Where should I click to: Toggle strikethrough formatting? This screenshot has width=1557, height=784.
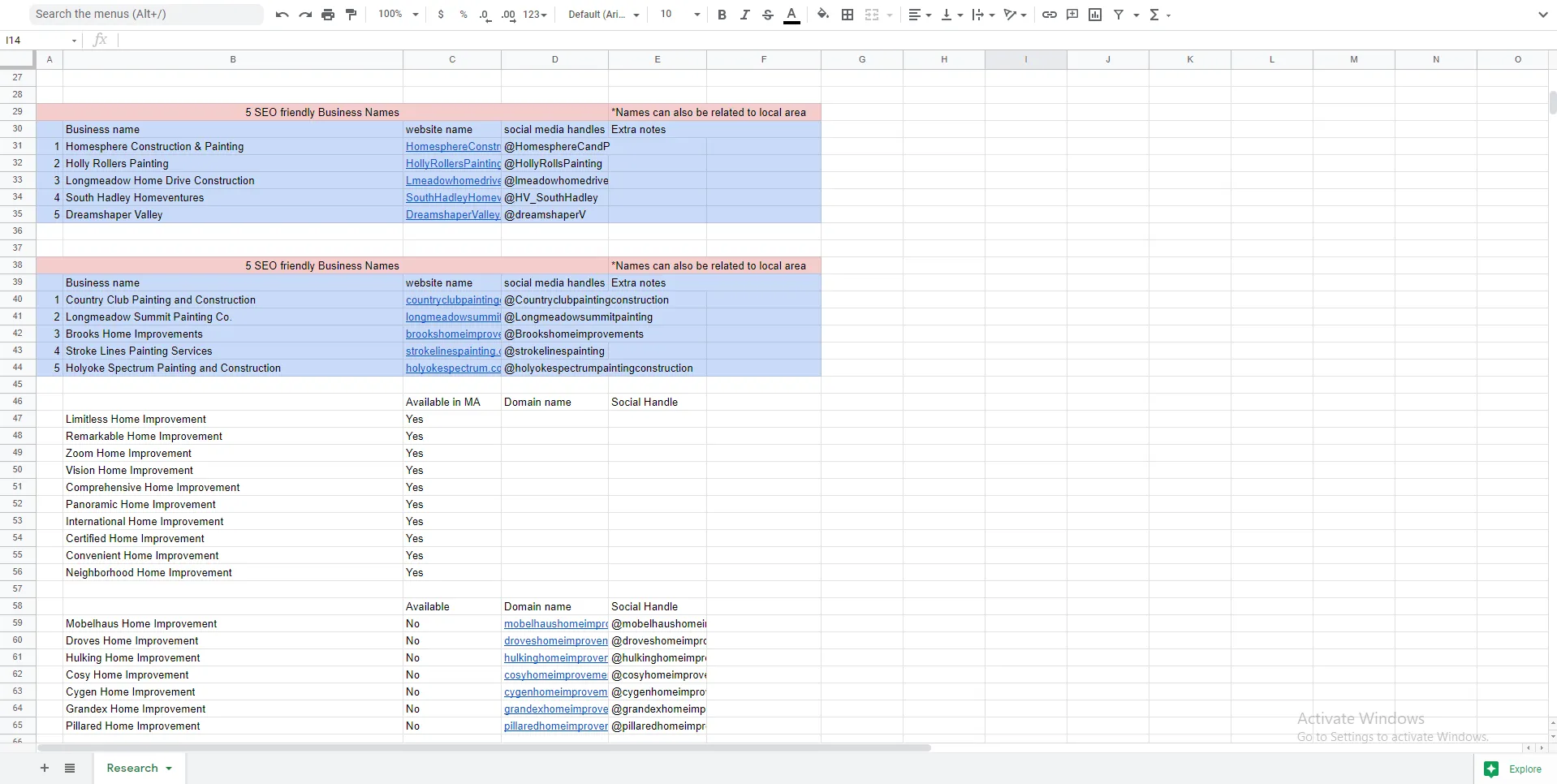768,15
